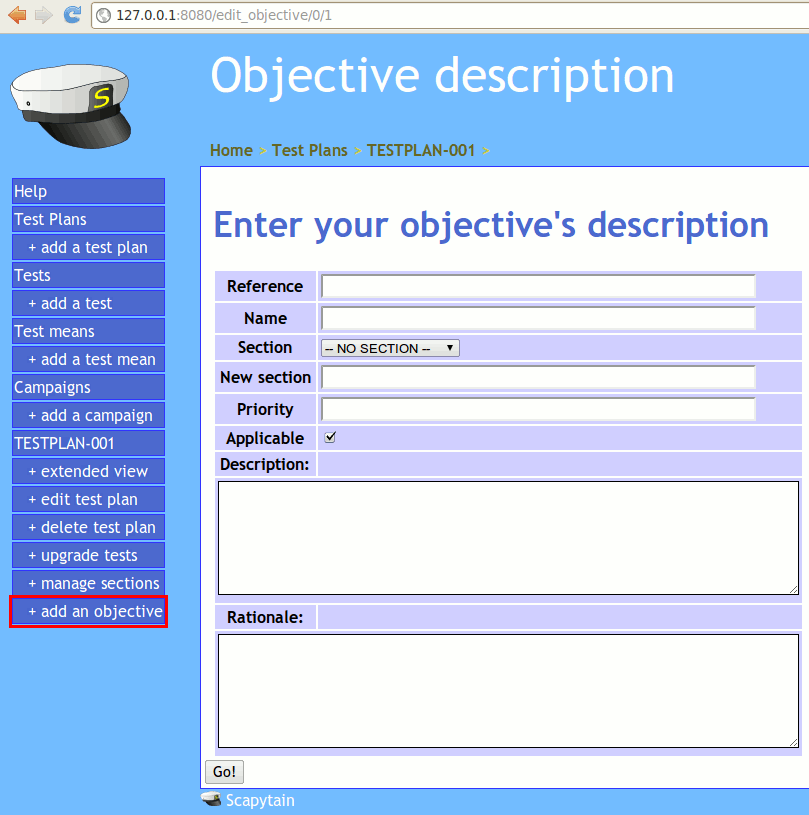Follow the Home breadcrumb link

(x=231, y=150)
